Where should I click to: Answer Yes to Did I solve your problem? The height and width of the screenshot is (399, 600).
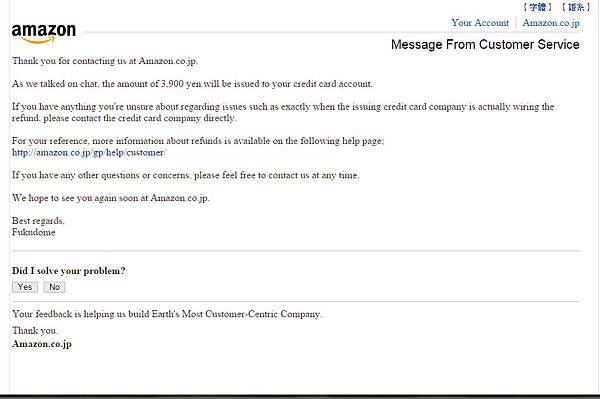click(x=25, y=287)
